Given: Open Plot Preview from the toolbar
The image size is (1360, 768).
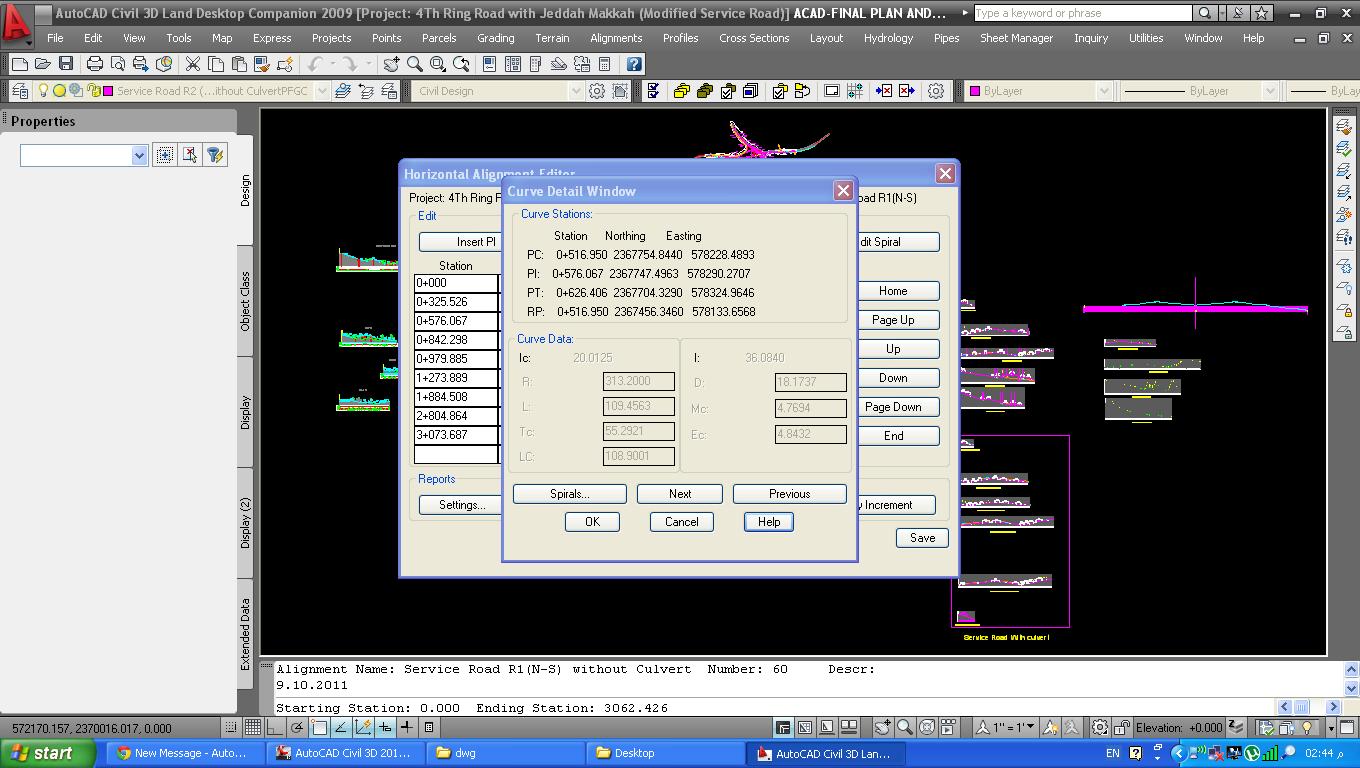Looking at the screenshot, I should tap(118, 64).
